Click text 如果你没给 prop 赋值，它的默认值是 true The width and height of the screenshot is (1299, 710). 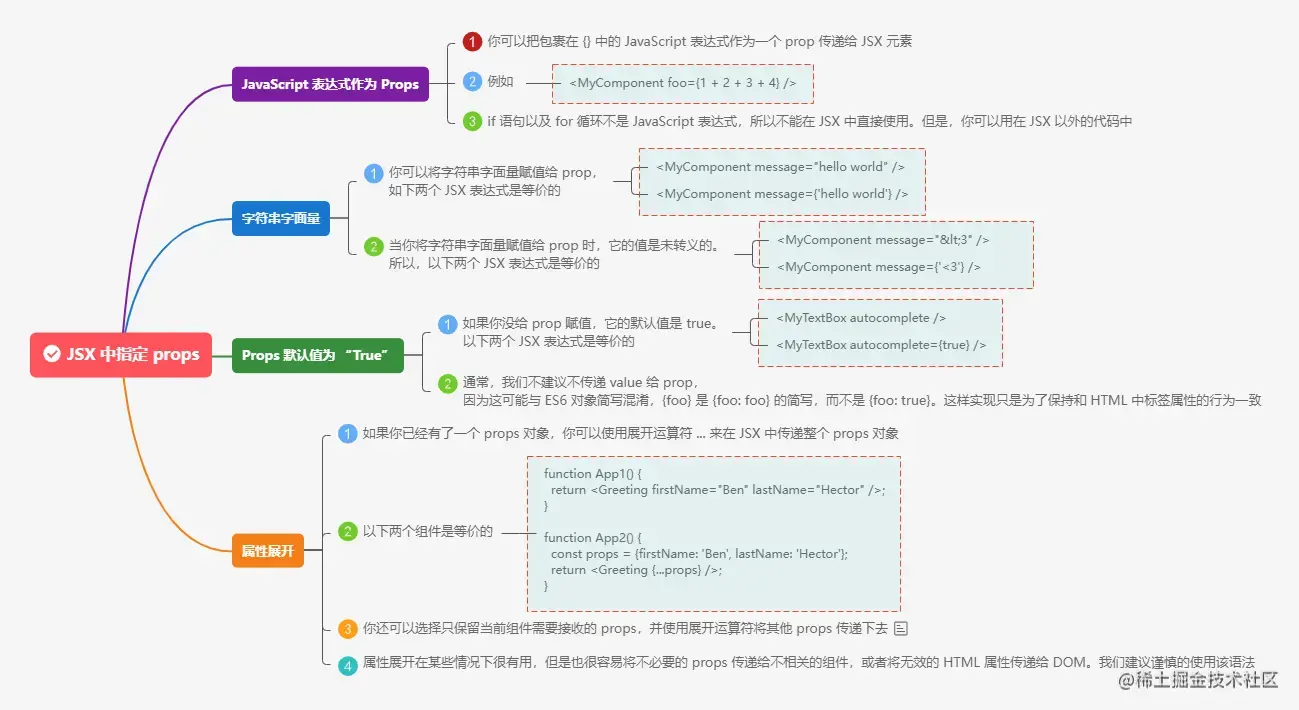[x=591, y=324]
